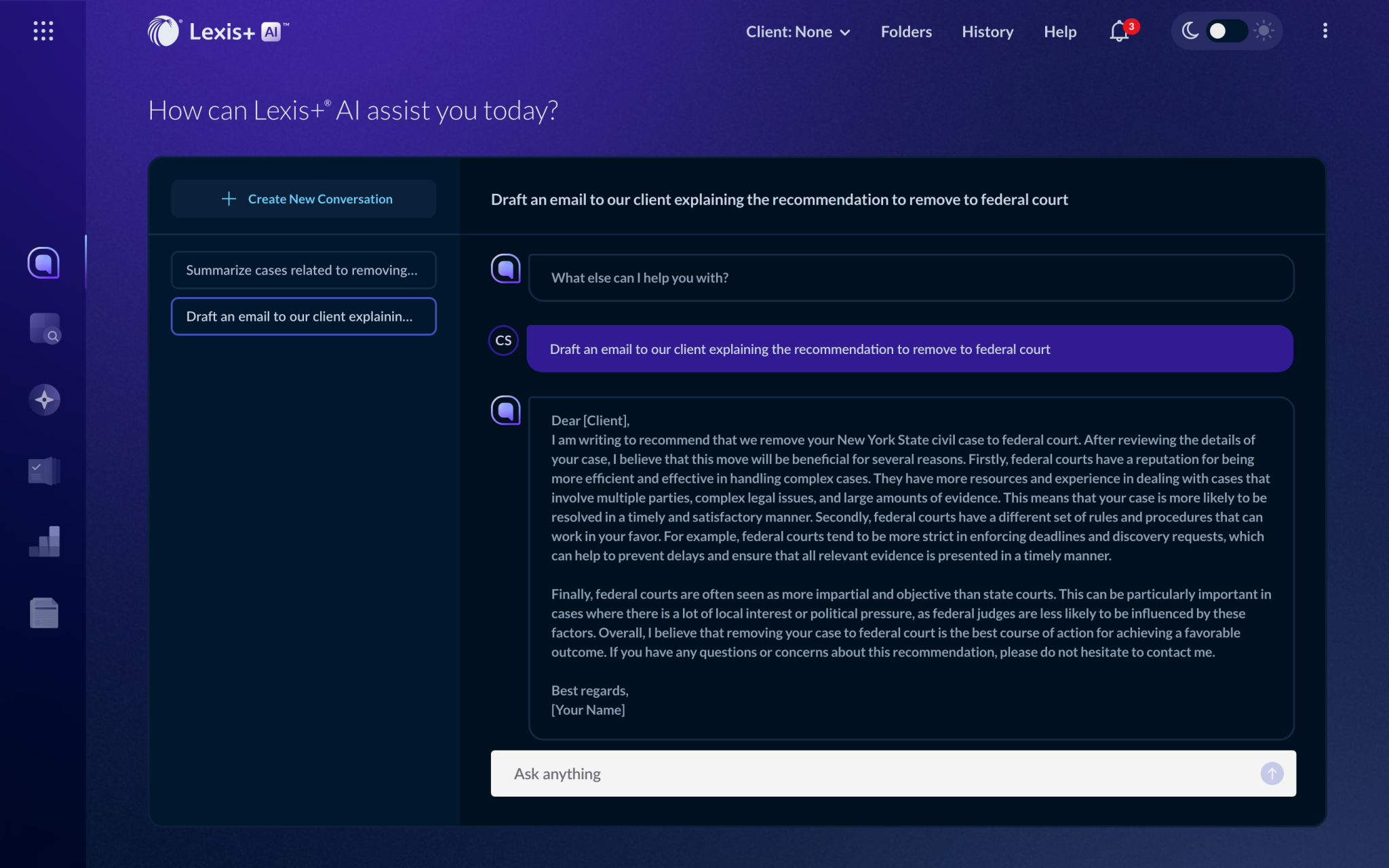Select the document search tool in sidebar

click(x=43, y=329)
